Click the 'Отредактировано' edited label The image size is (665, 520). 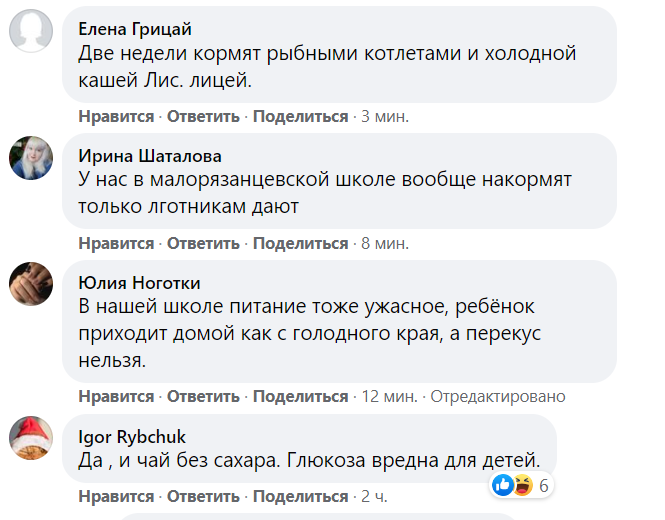point(498,397)
